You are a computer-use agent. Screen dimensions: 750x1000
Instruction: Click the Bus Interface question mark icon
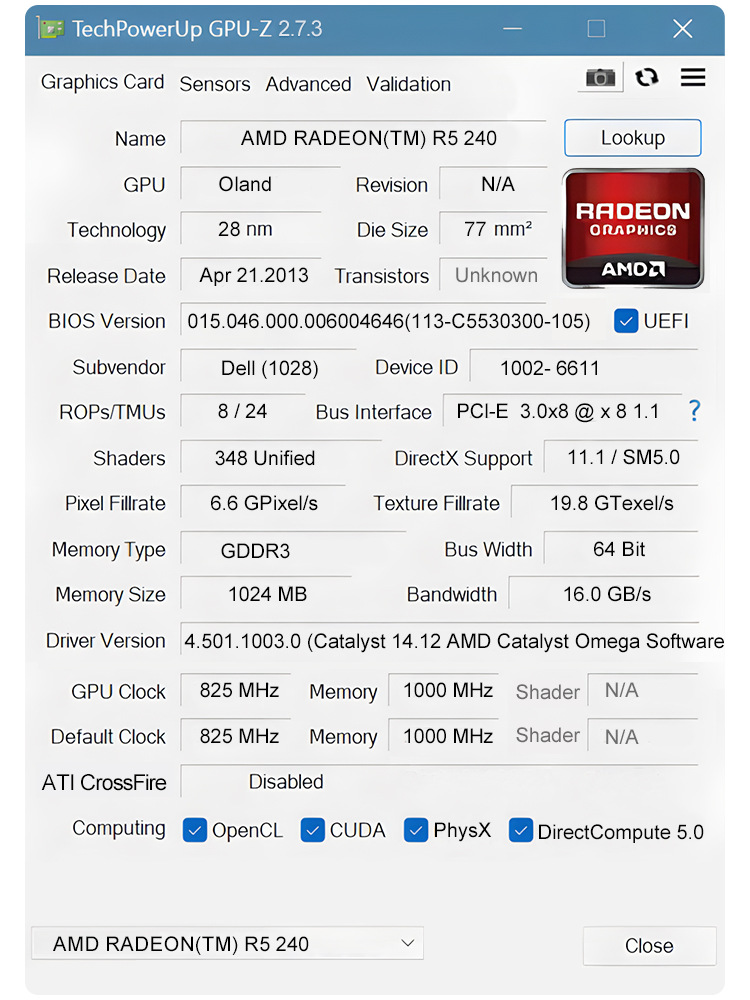pos(694,411)
